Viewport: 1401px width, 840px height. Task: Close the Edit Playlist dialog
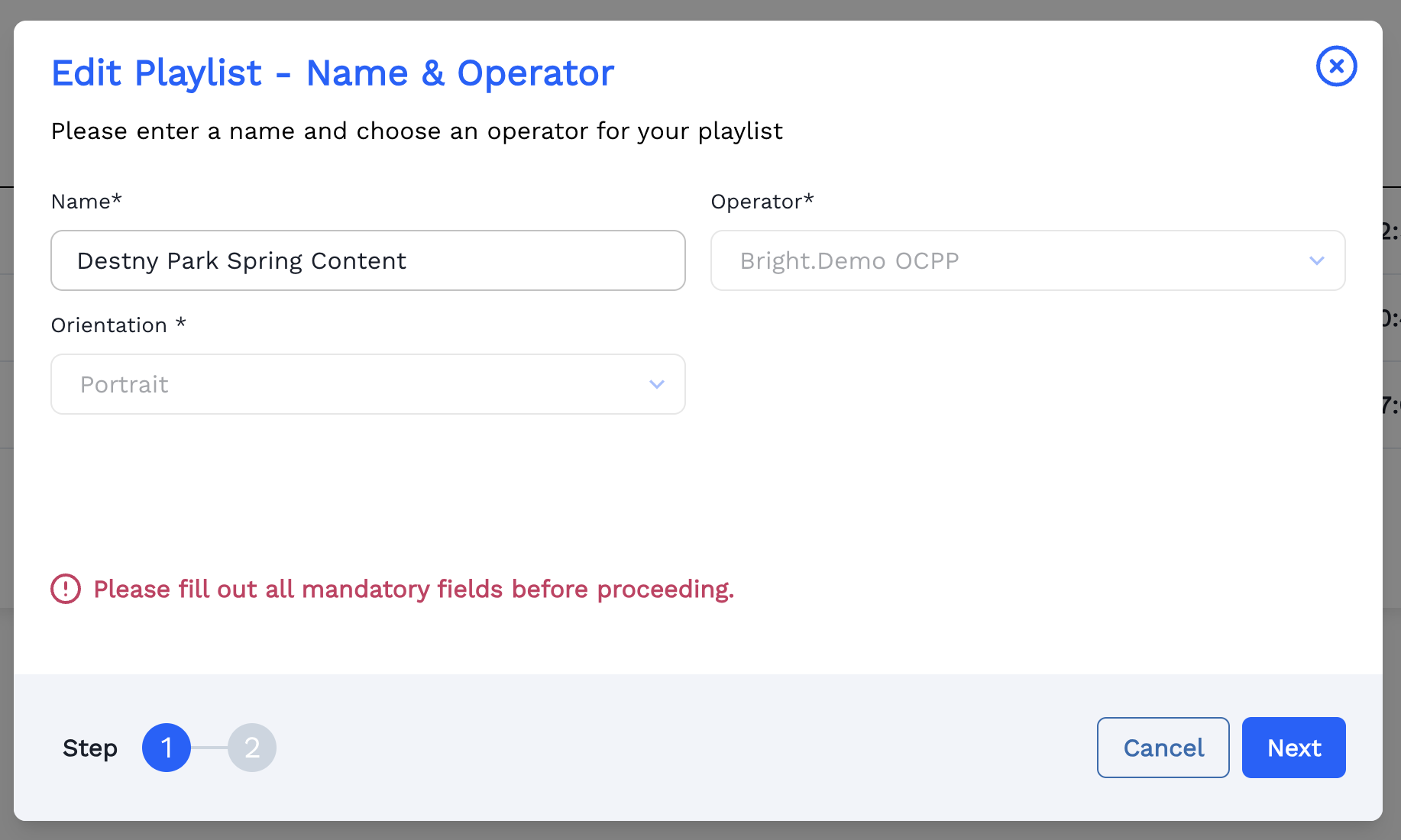(x=1336, y=66)
